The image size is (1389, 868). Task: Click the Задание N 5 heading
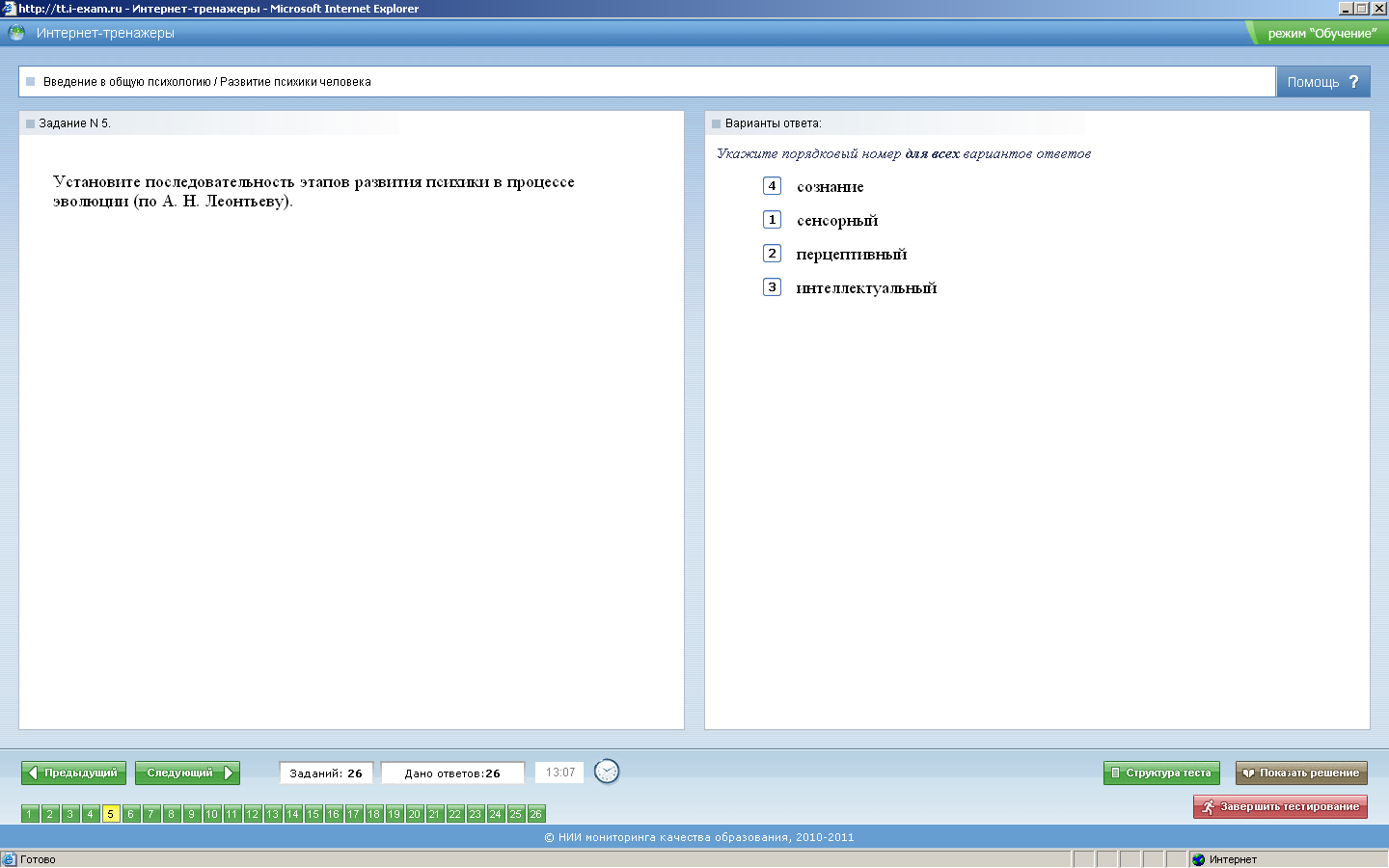75,123
